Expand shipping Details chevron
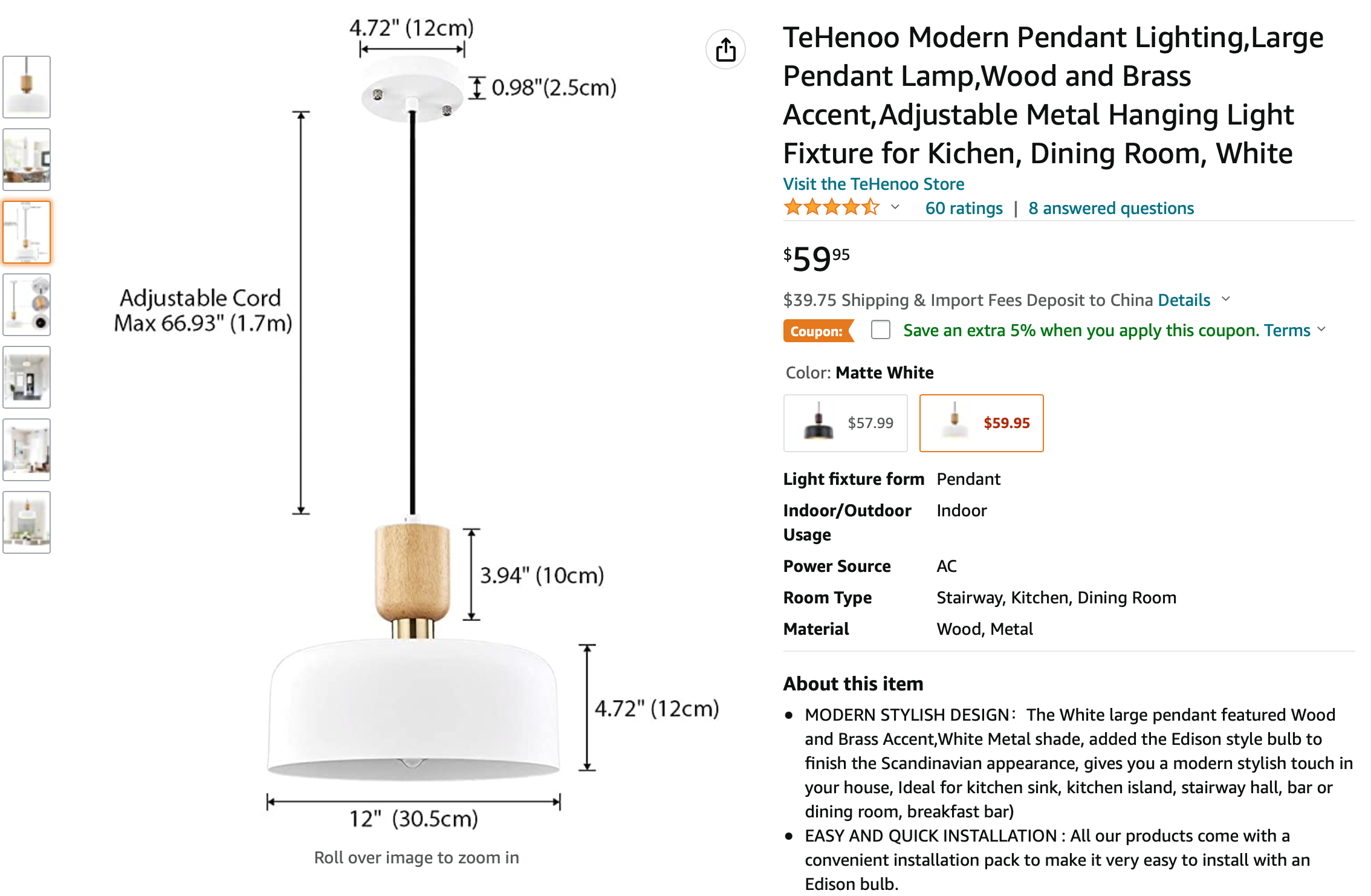This screenshot has width=1371, height=896. (x=1226, y=299)
